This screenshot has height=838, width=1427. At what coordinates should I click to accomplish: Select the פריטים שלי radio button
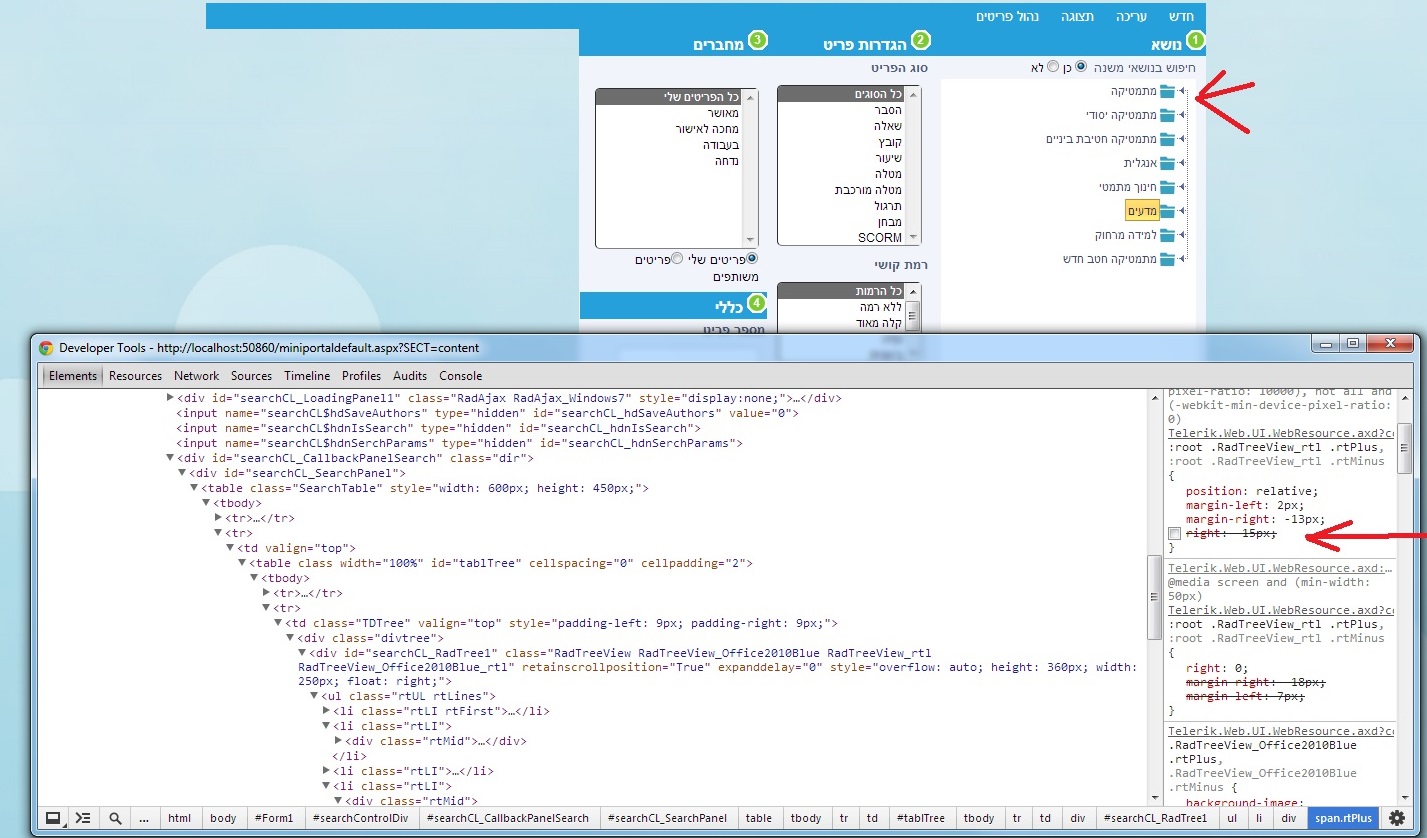(x=752, y=258)
